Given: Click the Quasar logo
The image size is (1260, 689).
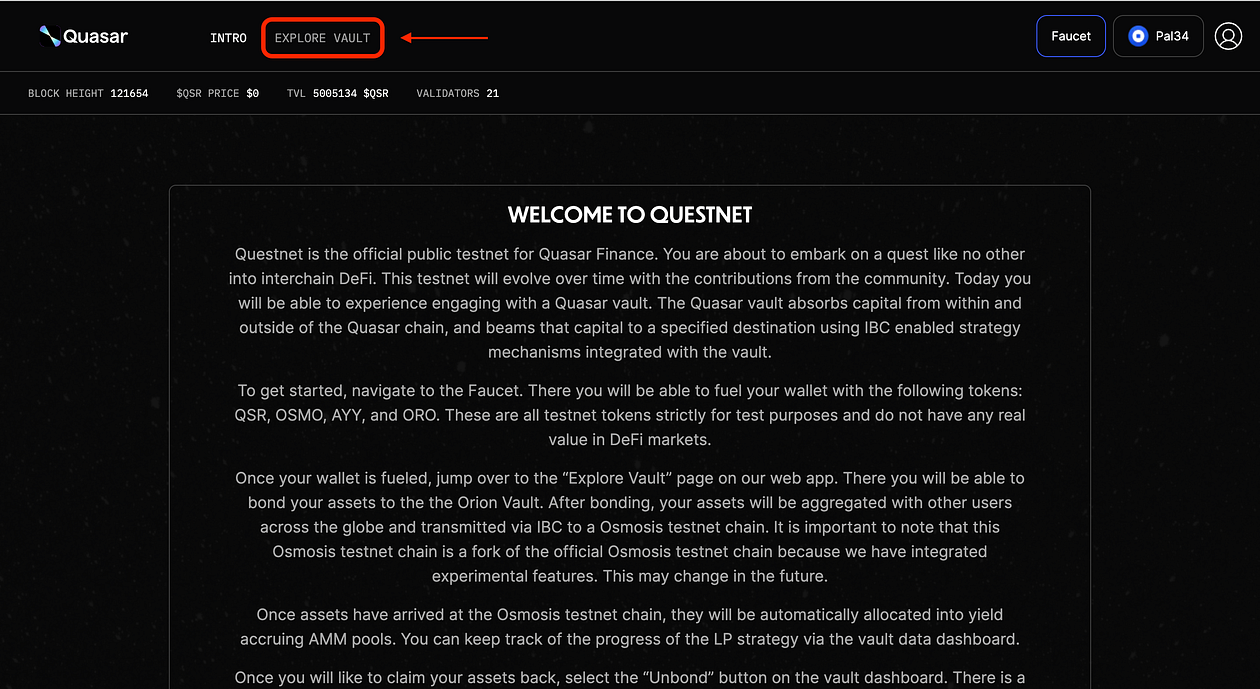Looking at the screenshot, I should [x=84, y=37].
